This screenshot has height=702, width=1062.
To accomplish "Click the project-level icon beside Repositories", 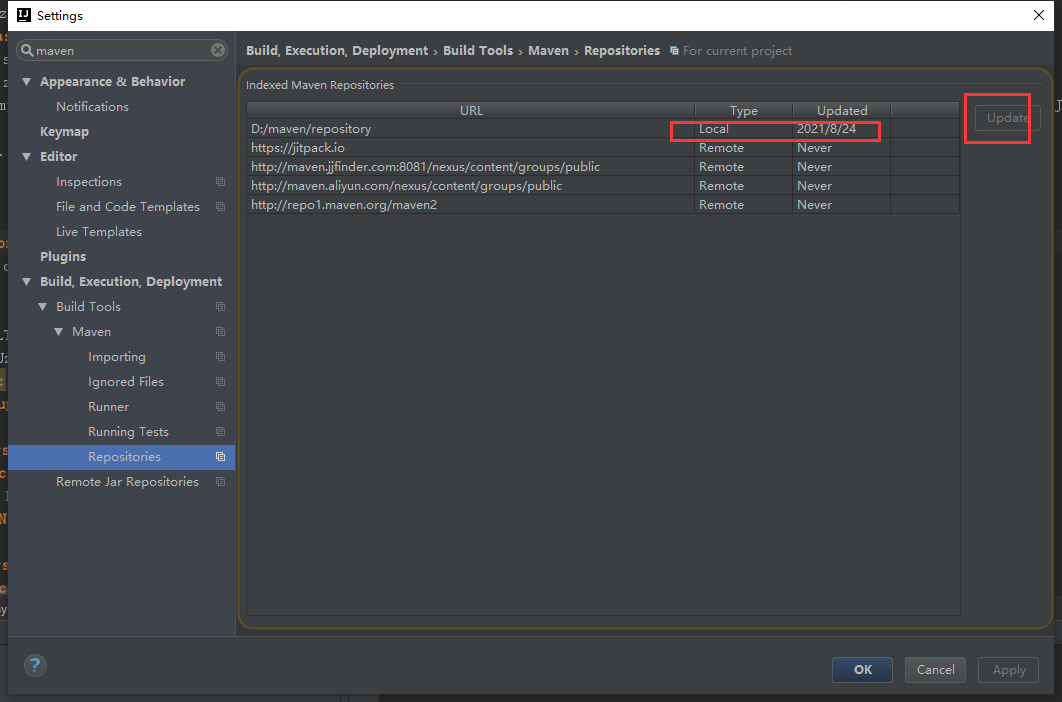I will [220, 457].
